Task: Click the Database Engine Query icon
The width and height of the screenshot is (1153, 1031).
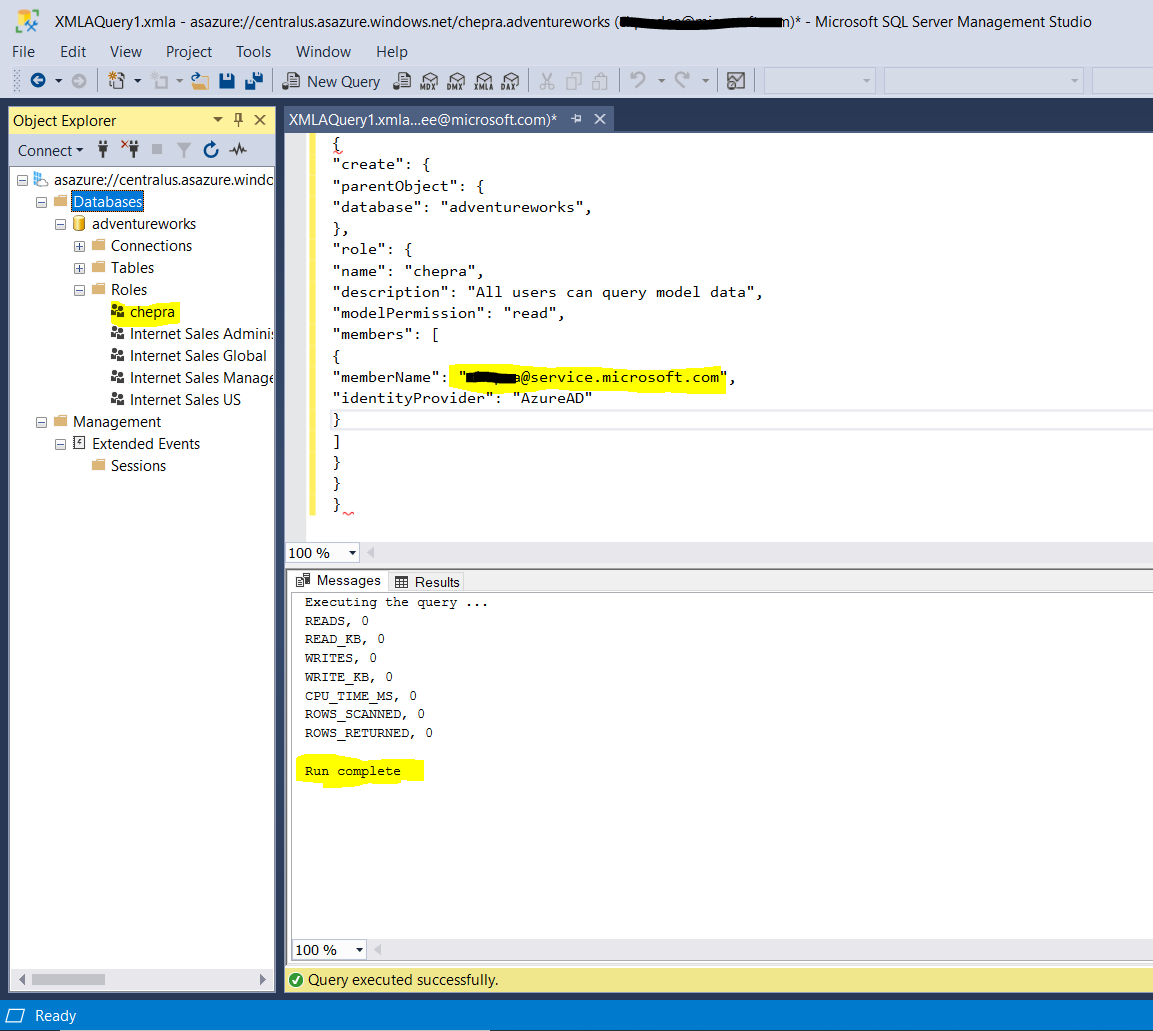Action: [x=401, y=80]
